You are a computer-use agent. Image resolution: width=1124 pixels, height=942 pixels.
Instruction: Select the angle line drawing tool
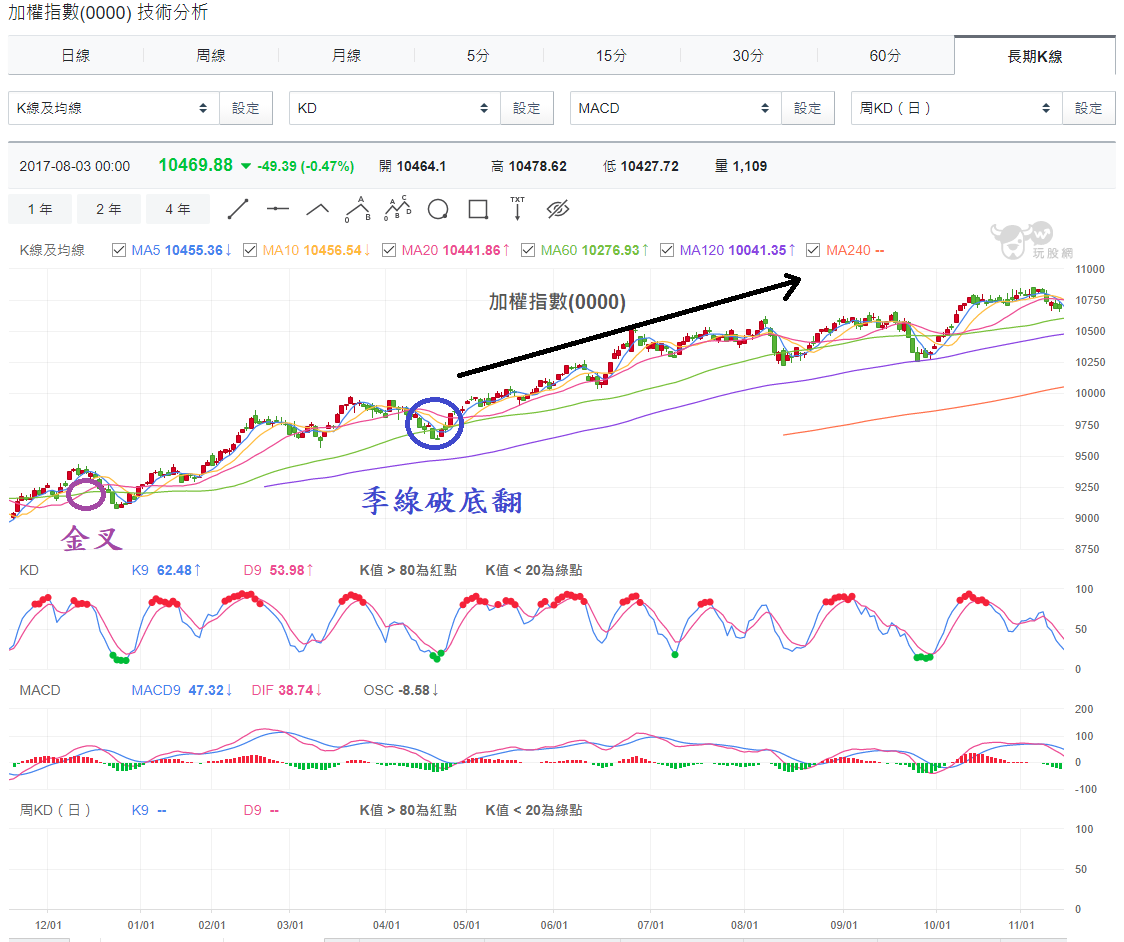pyautogui.click(x=318, y=209)
